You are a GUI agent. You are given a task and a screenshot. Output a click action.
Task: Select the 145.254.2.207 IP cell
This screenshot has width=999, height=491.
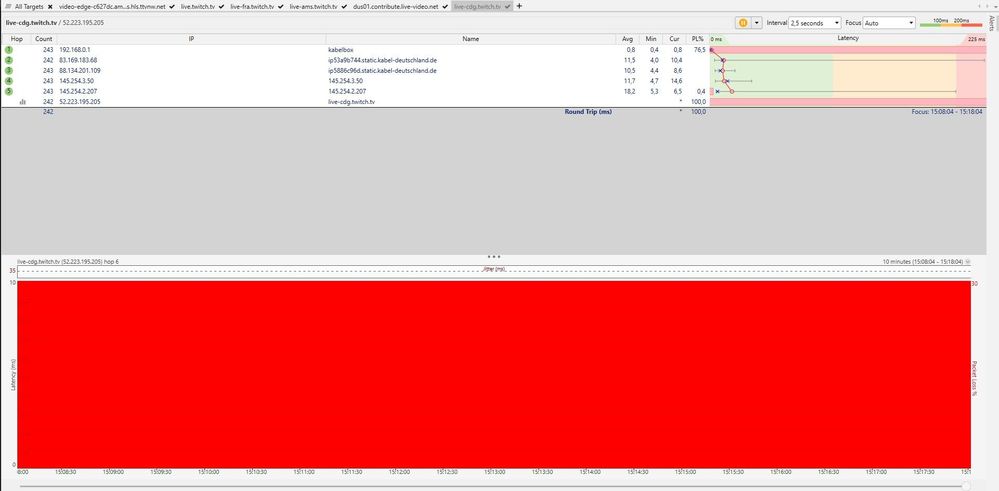pos(78,91)
